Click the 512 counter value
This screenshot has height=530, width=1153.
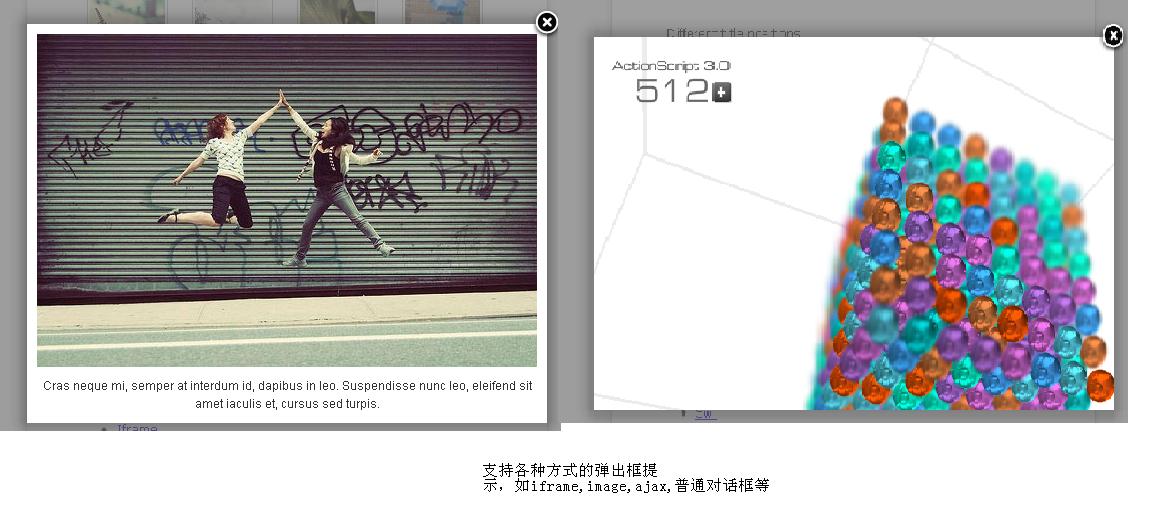pyautogui.click(x=671, y=91)
